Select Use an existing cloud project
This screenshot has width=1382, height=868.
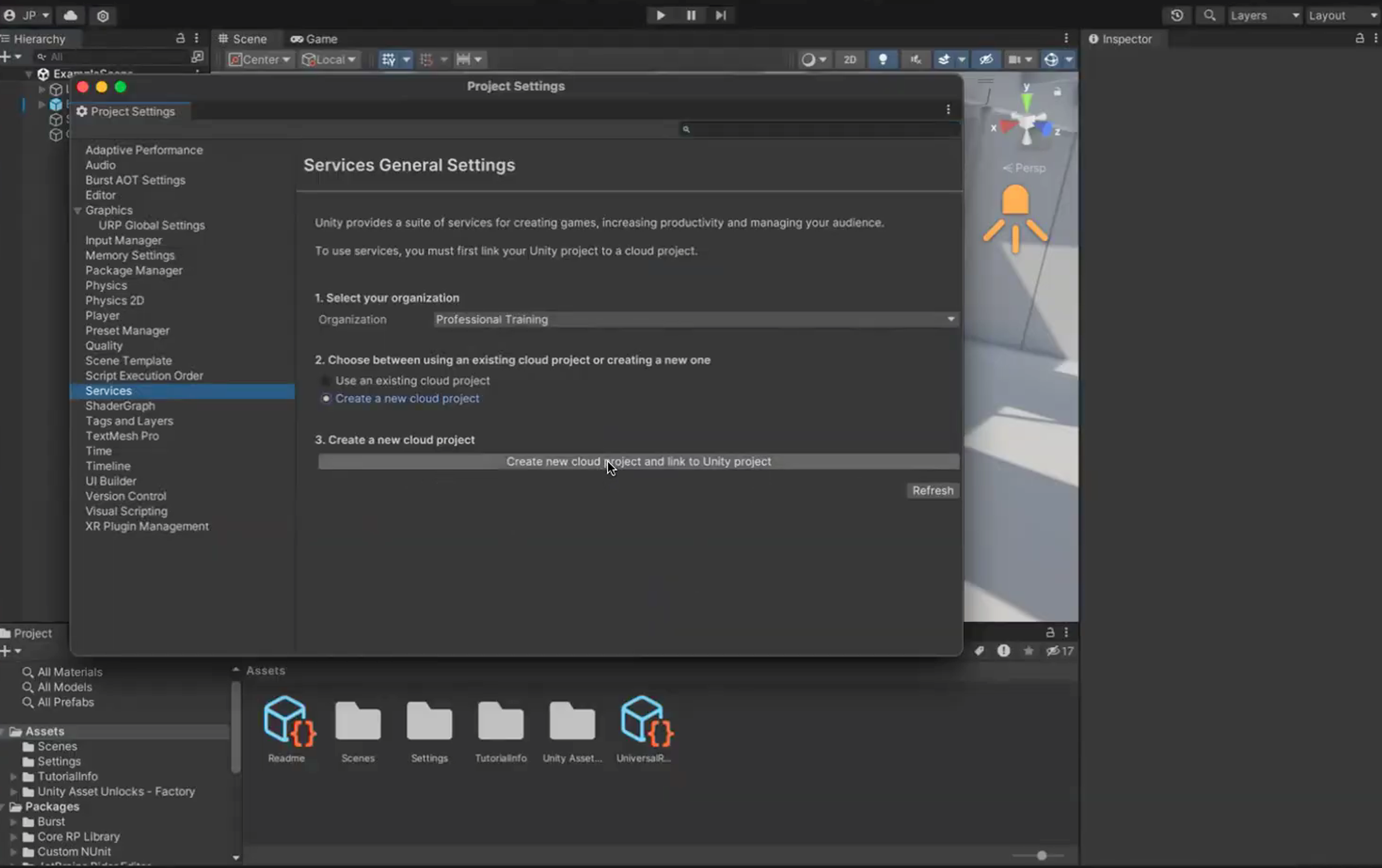pos(326,381)
